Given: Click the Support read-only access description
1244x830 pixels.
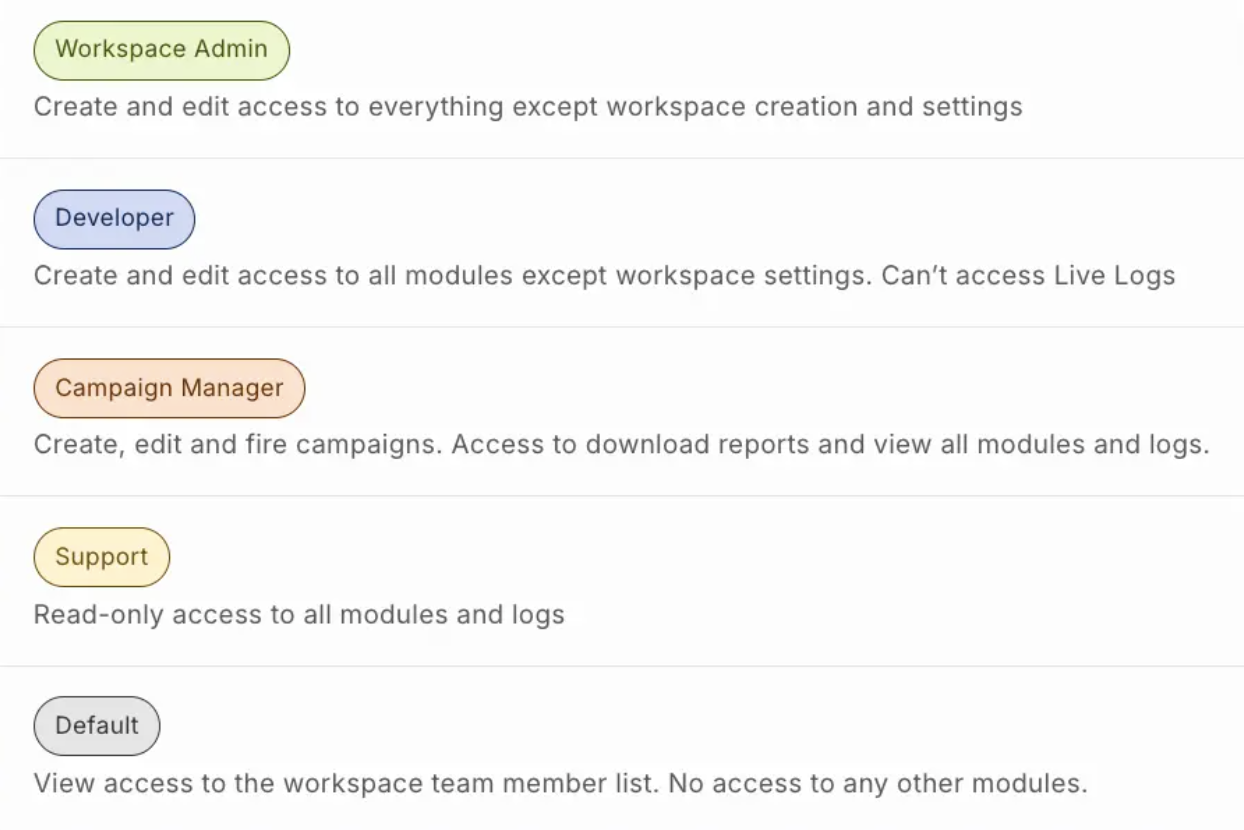Looking at the screenshot, I should 299,614.
